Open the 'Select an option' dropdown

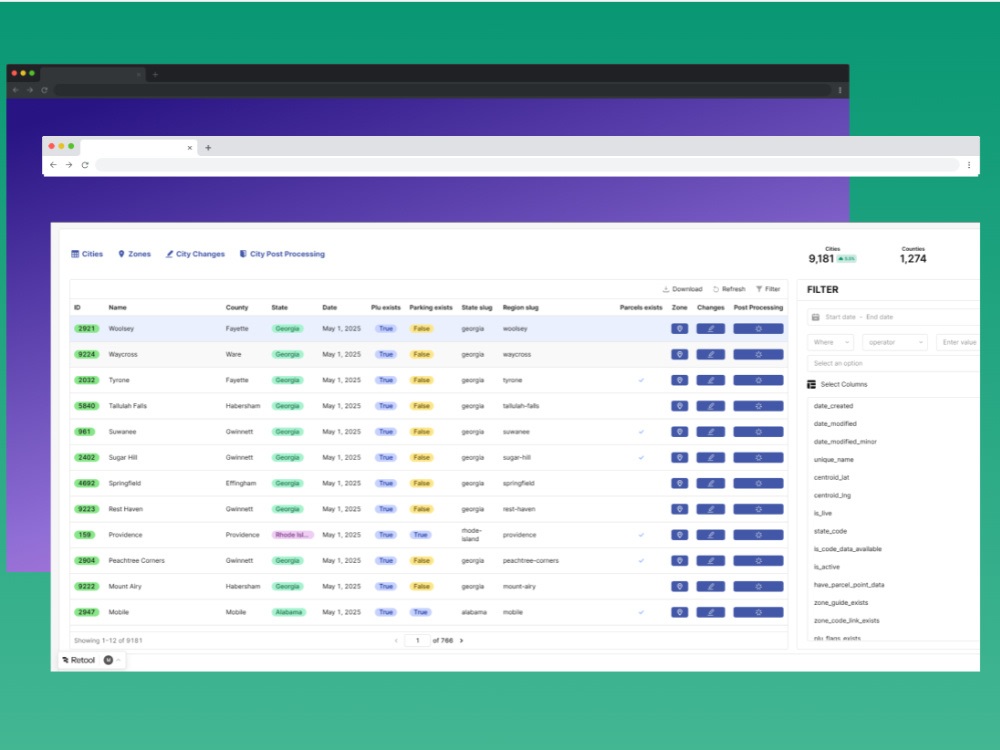point(893,364)
